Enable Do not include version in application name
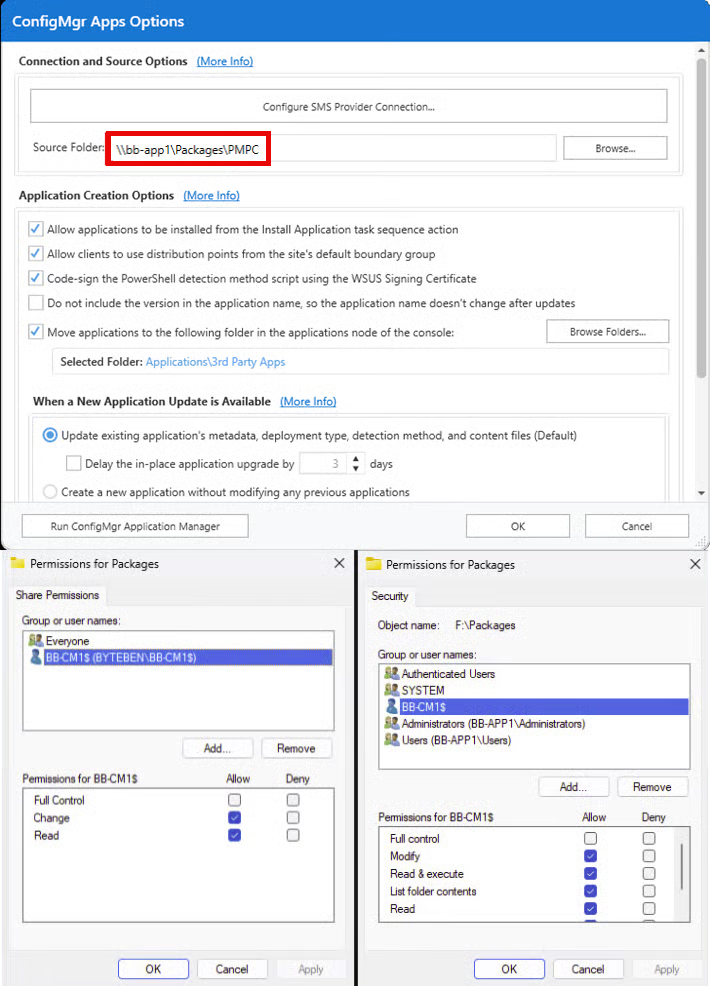This screenshot has width=710, height=986. [x=36, y=302]
